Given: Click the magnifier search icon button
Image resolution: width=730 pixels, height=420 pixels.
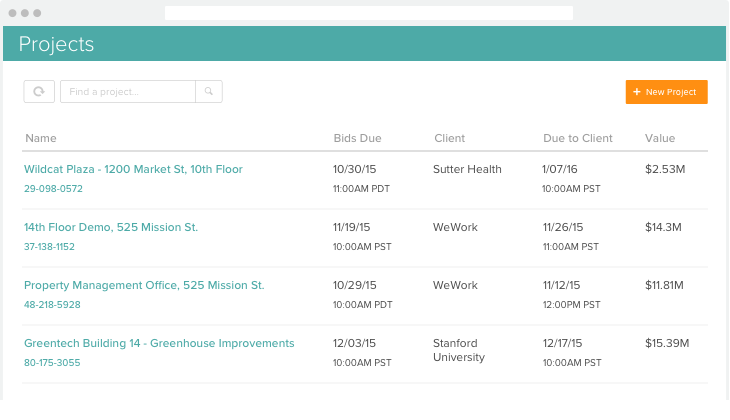Looking at the screenshot, I should (209, 91).
